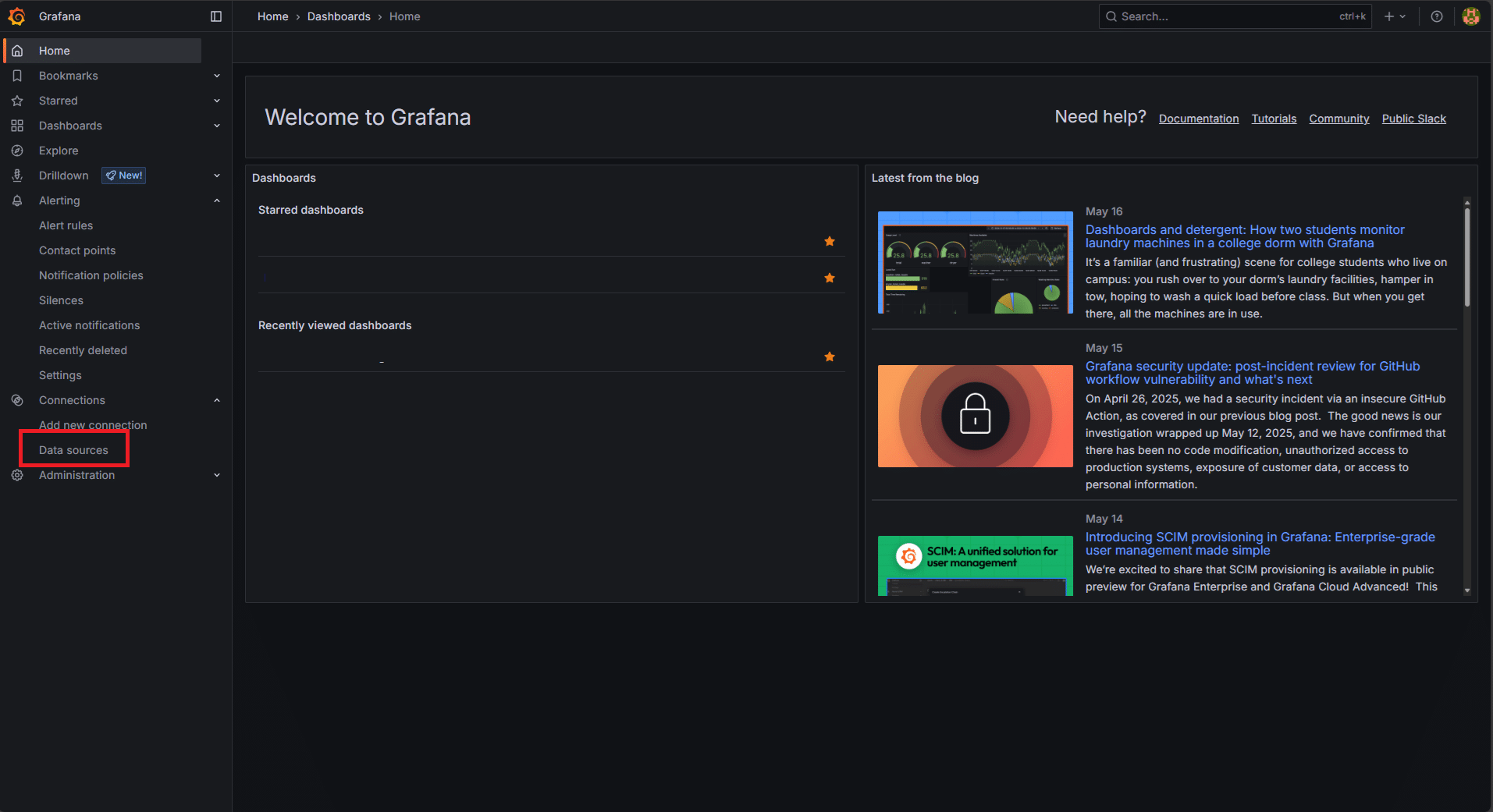Click the Home house icon in sidebar
Image resolution: width=1493 pixels, height=812 pixels.
coord(17,51)
